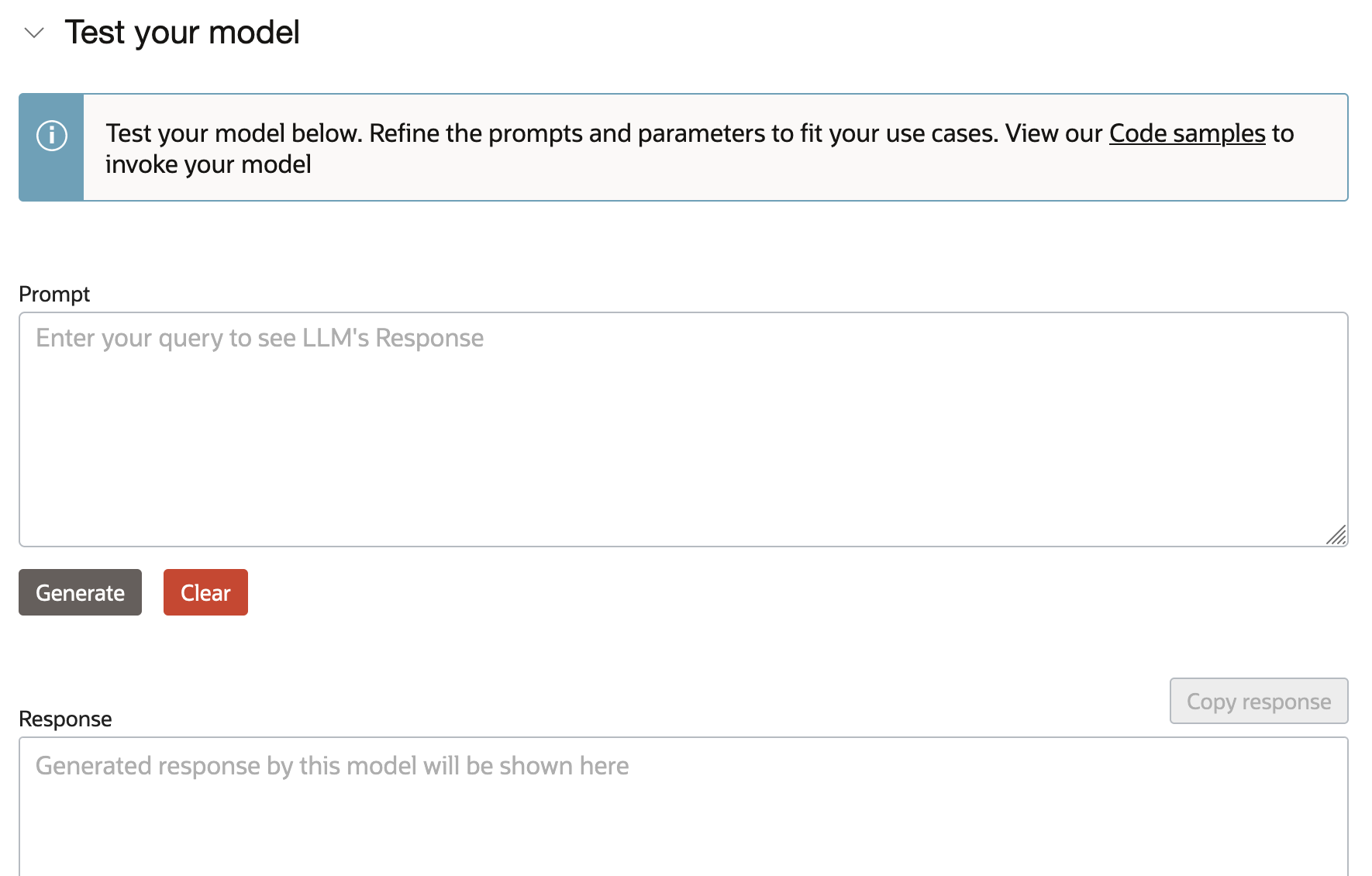Click the Test your model heading
Image resolution: width=1372 pixels, height=876 pixels.
[x=182, y=33]
